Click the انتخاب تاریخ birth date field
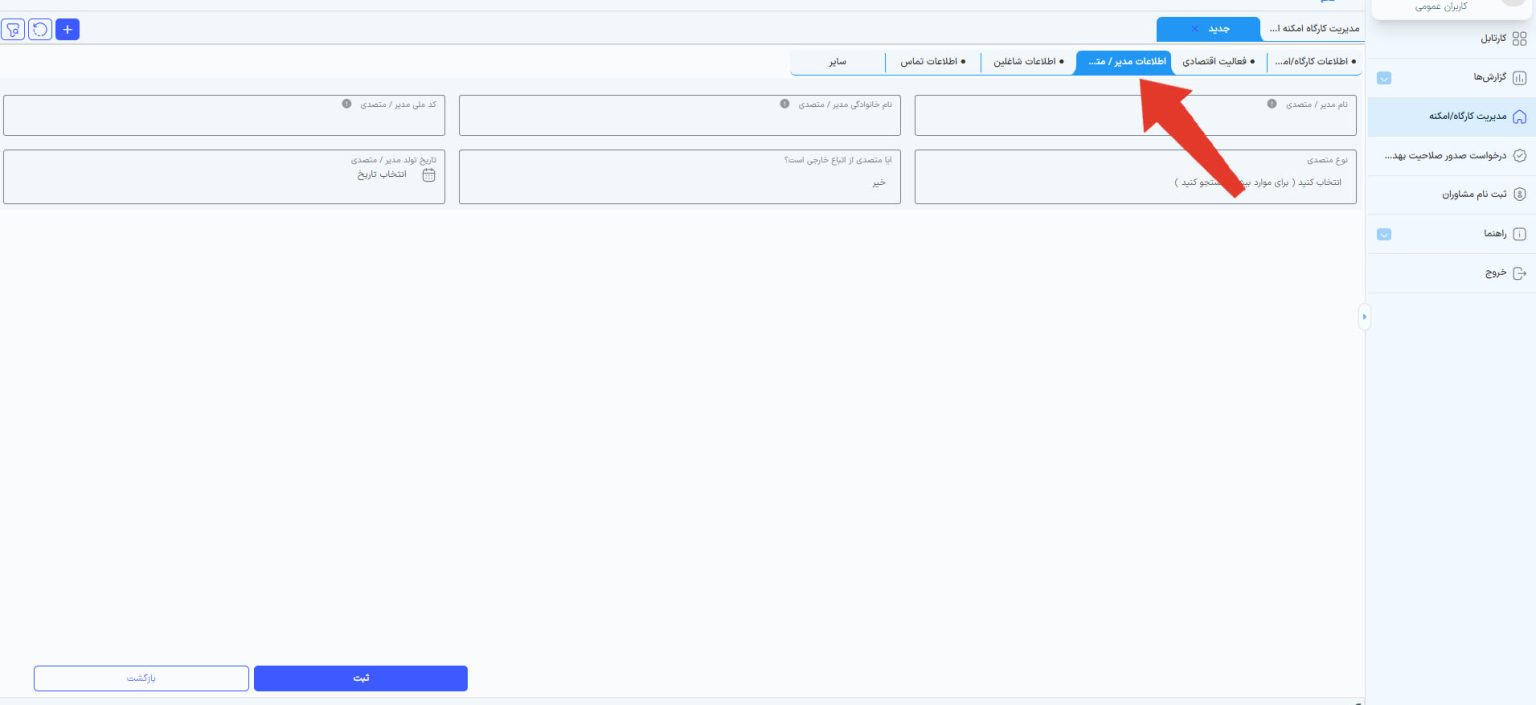The width and height of the screenshot is (1536, 705). [224, 177]
